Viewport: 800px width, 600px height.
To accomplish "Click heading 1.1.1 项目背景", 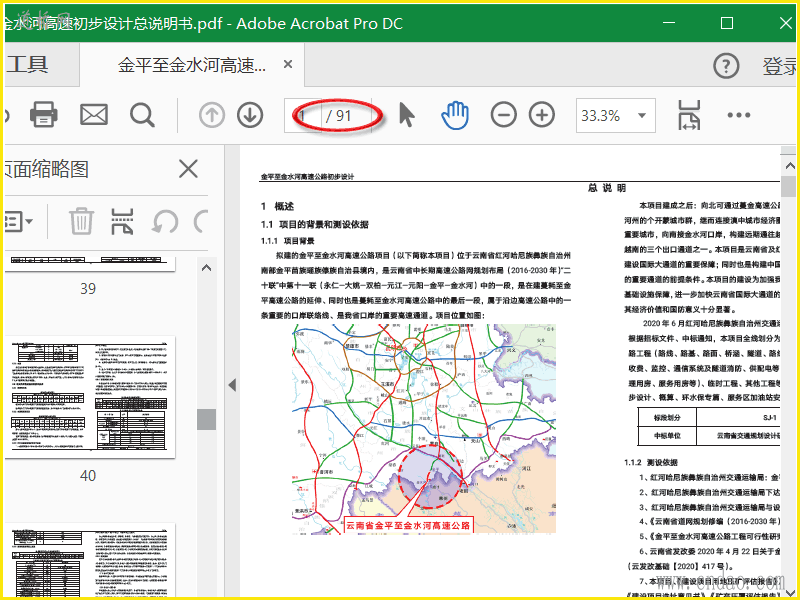I will coord(288,241).
